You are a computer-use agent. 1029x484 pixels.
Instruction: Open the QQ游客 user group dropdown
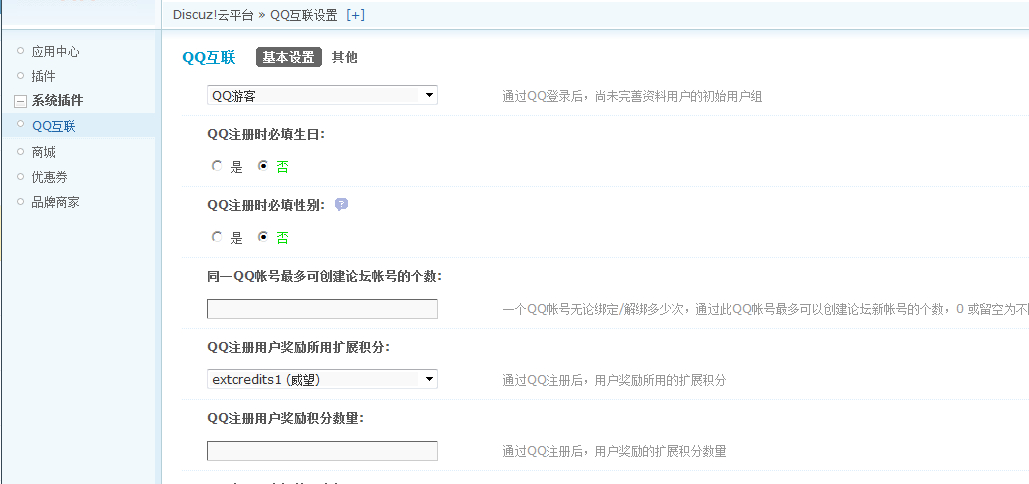pos(322,96)
